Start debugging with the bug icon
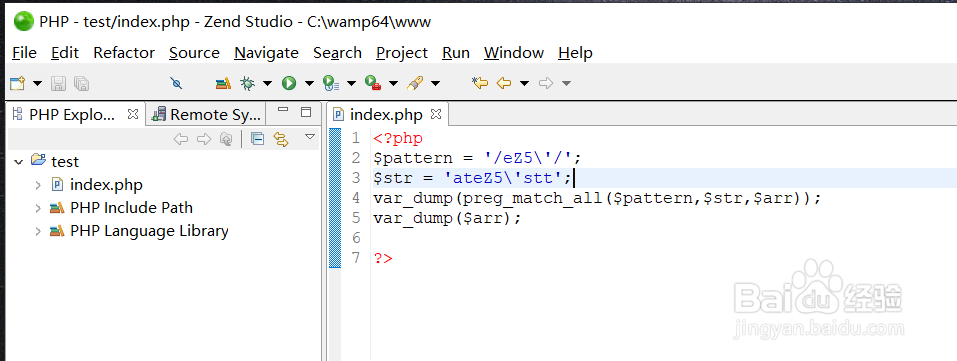This screenshot has width=957, height=361. coord(248,83)
